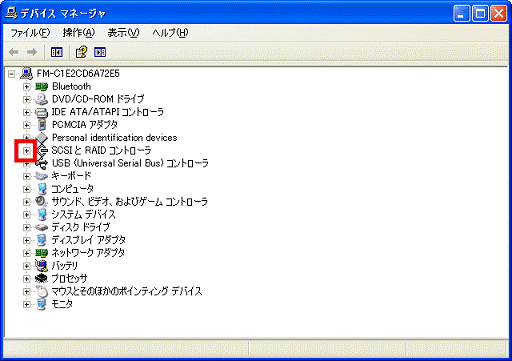This screenshot has height=361, width=512.
Task: Expand the Bluetooth category
Action: pos(27,87)
